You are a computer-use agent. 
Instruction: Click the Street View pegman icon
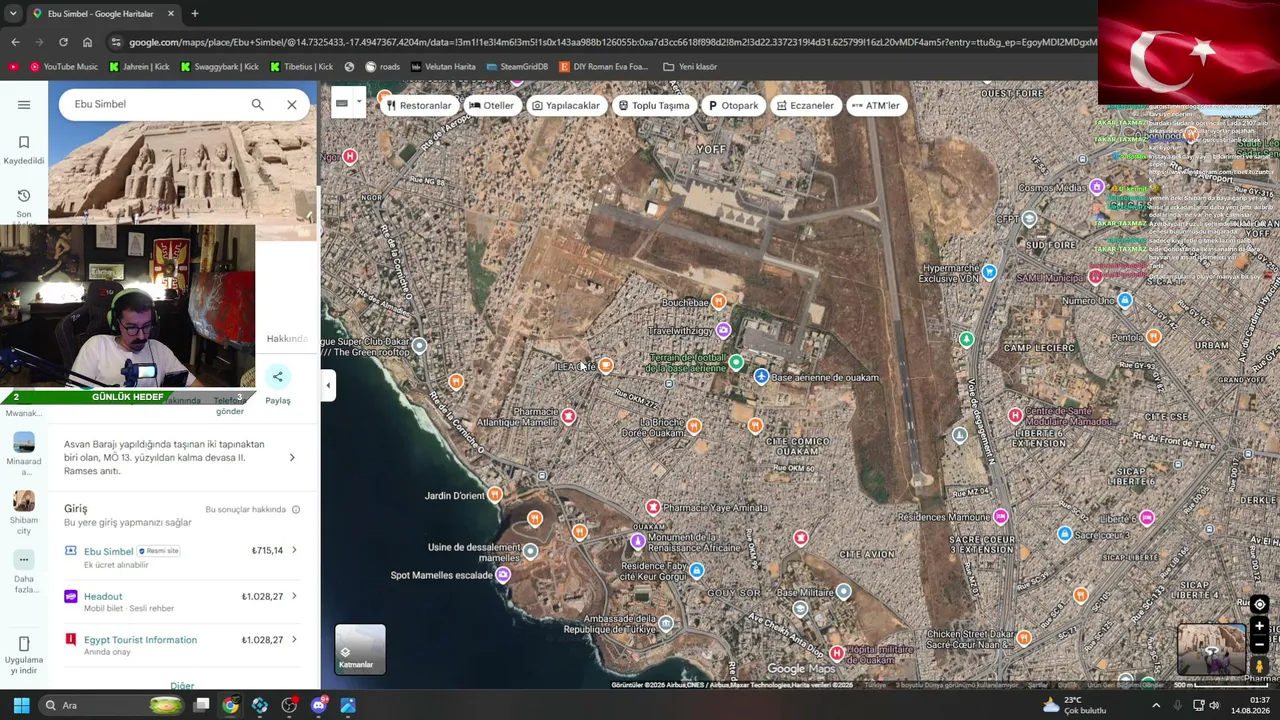click(1259, 665)
